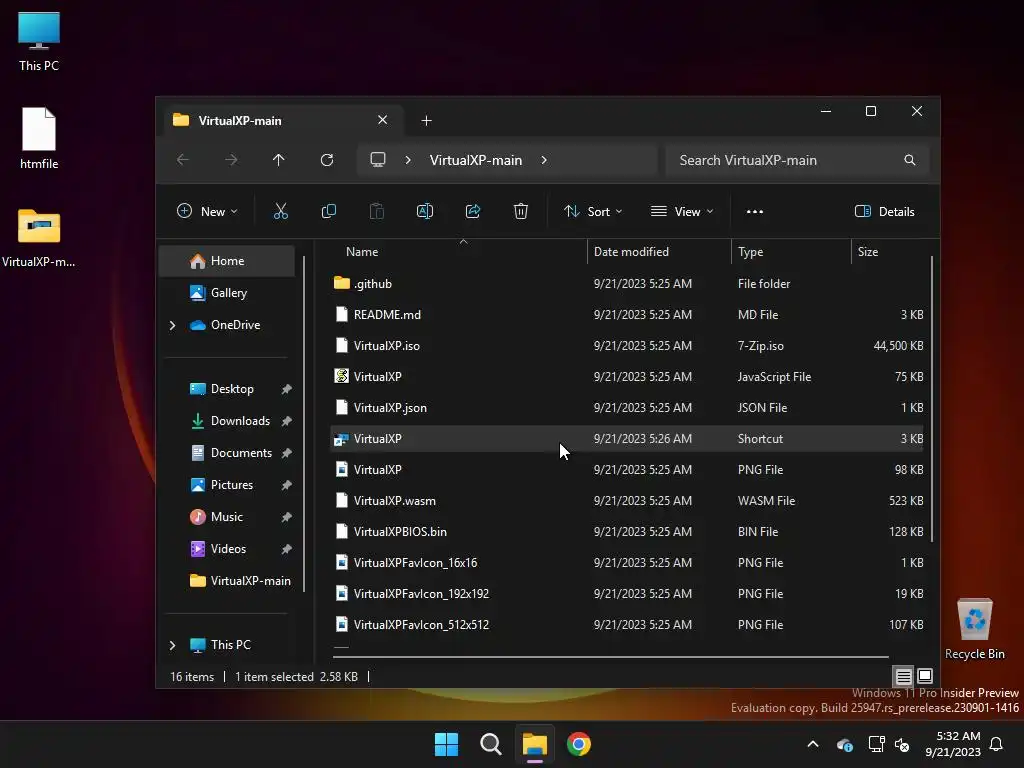Expand This PC in navigation pane
The height and width of the screenshot is (768, 1024).
[x=172, y=645]
